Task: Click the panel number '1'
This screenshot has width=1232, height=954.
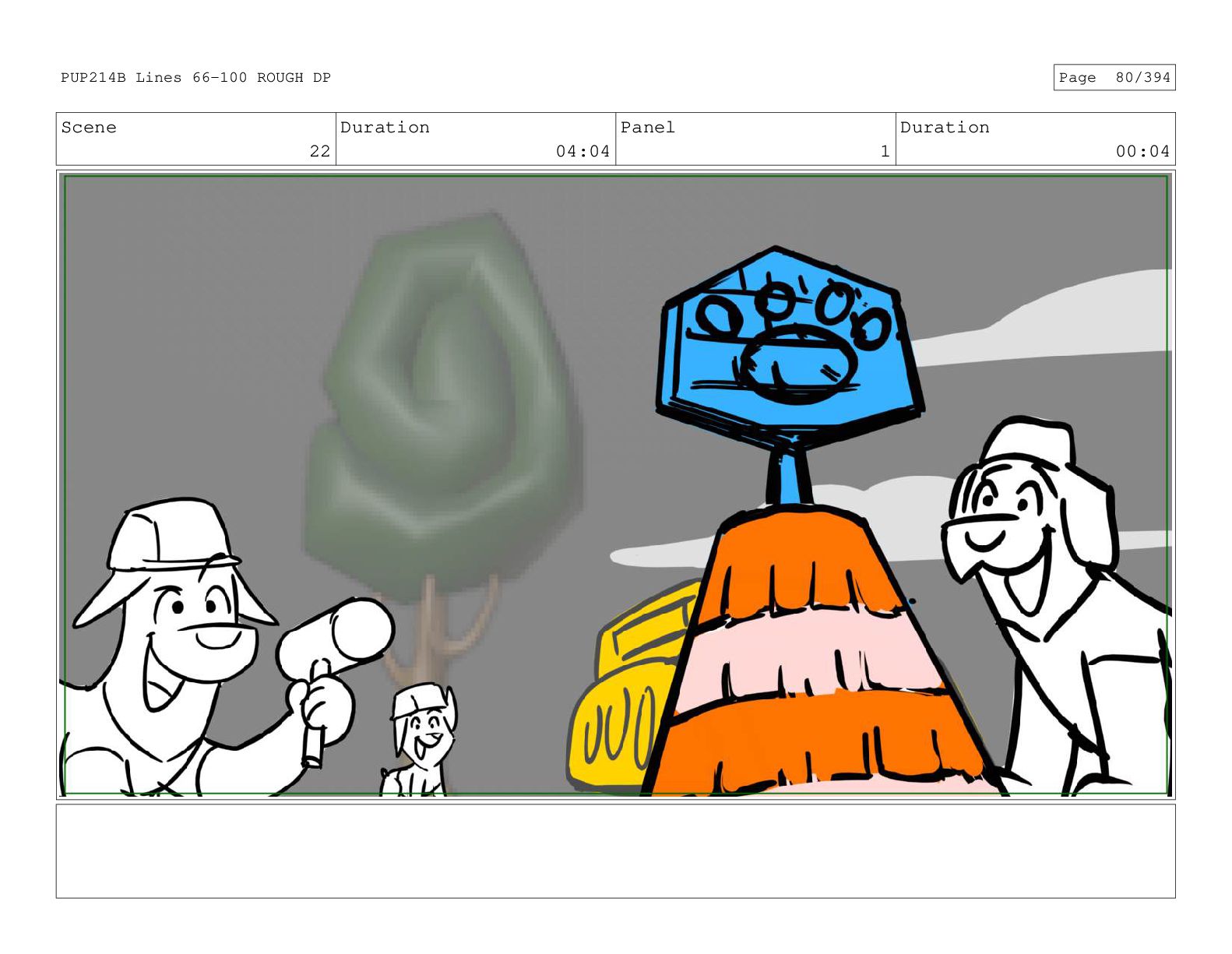Action: click(x=885, y=151)
